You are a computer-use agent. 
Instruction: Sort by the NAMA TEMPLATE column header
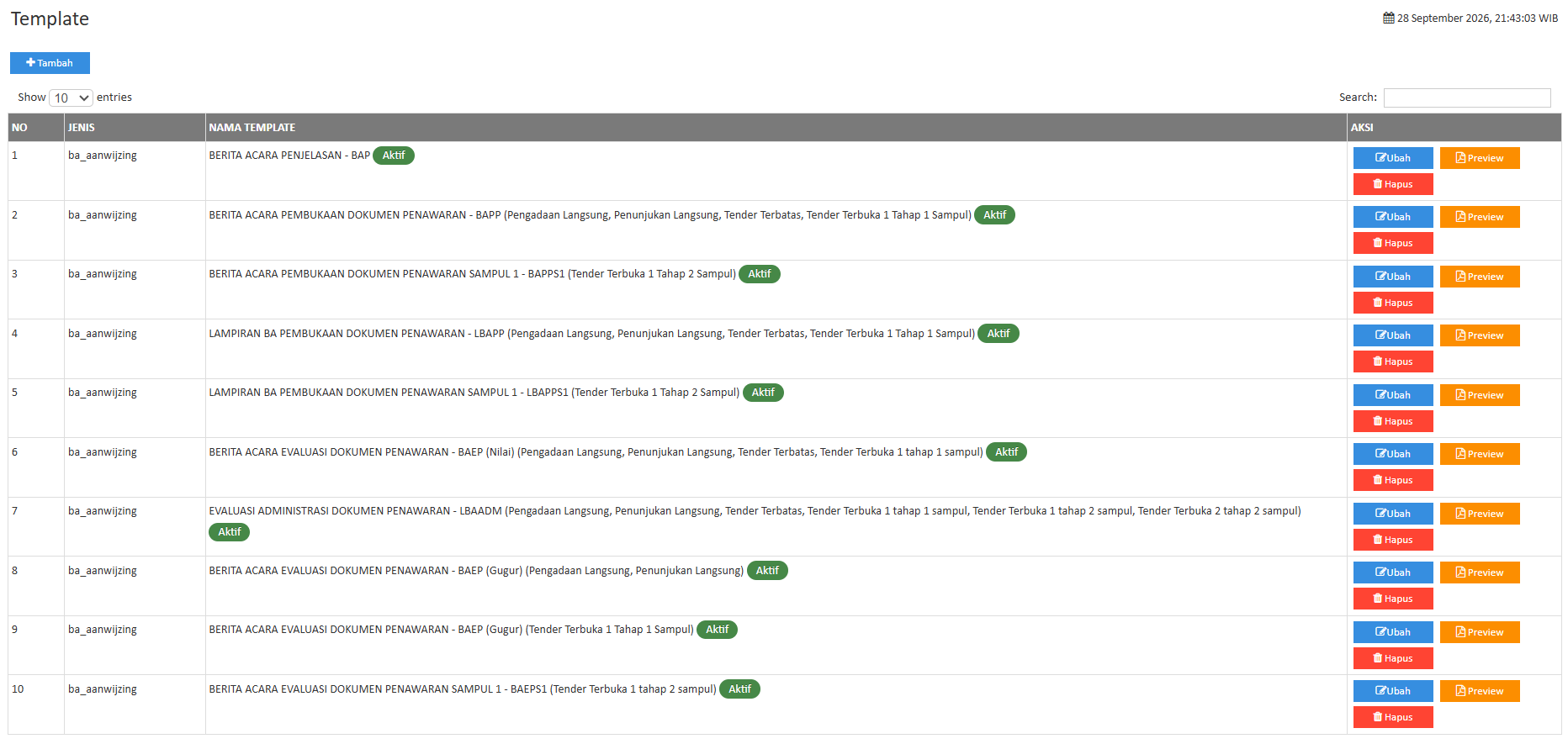[776, 128]
